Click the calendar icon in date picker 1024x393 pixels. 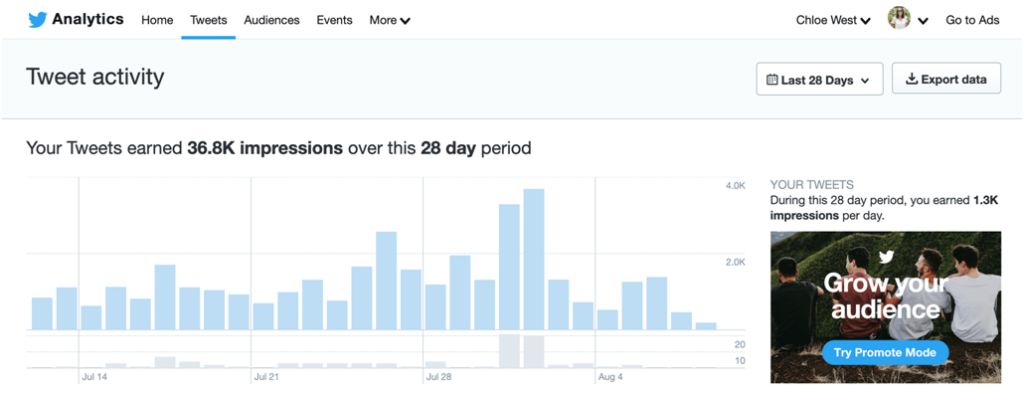[x=772, y=80]
